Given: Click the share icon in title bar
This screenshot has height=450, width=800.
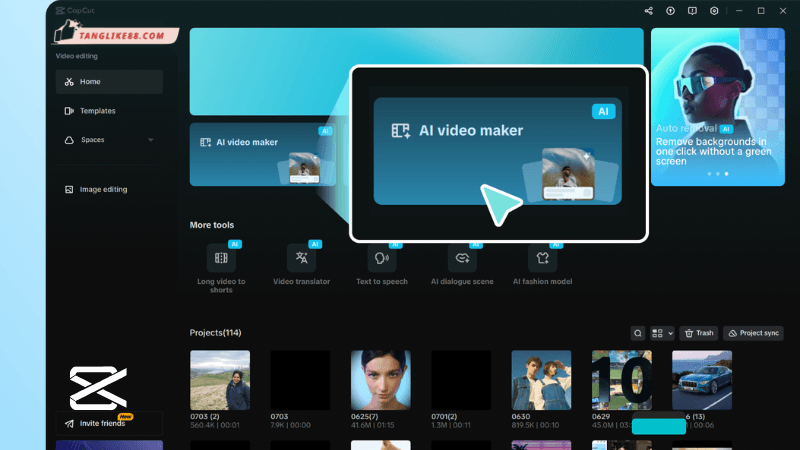Looking at the screenshot, I should tap(648, 11).
